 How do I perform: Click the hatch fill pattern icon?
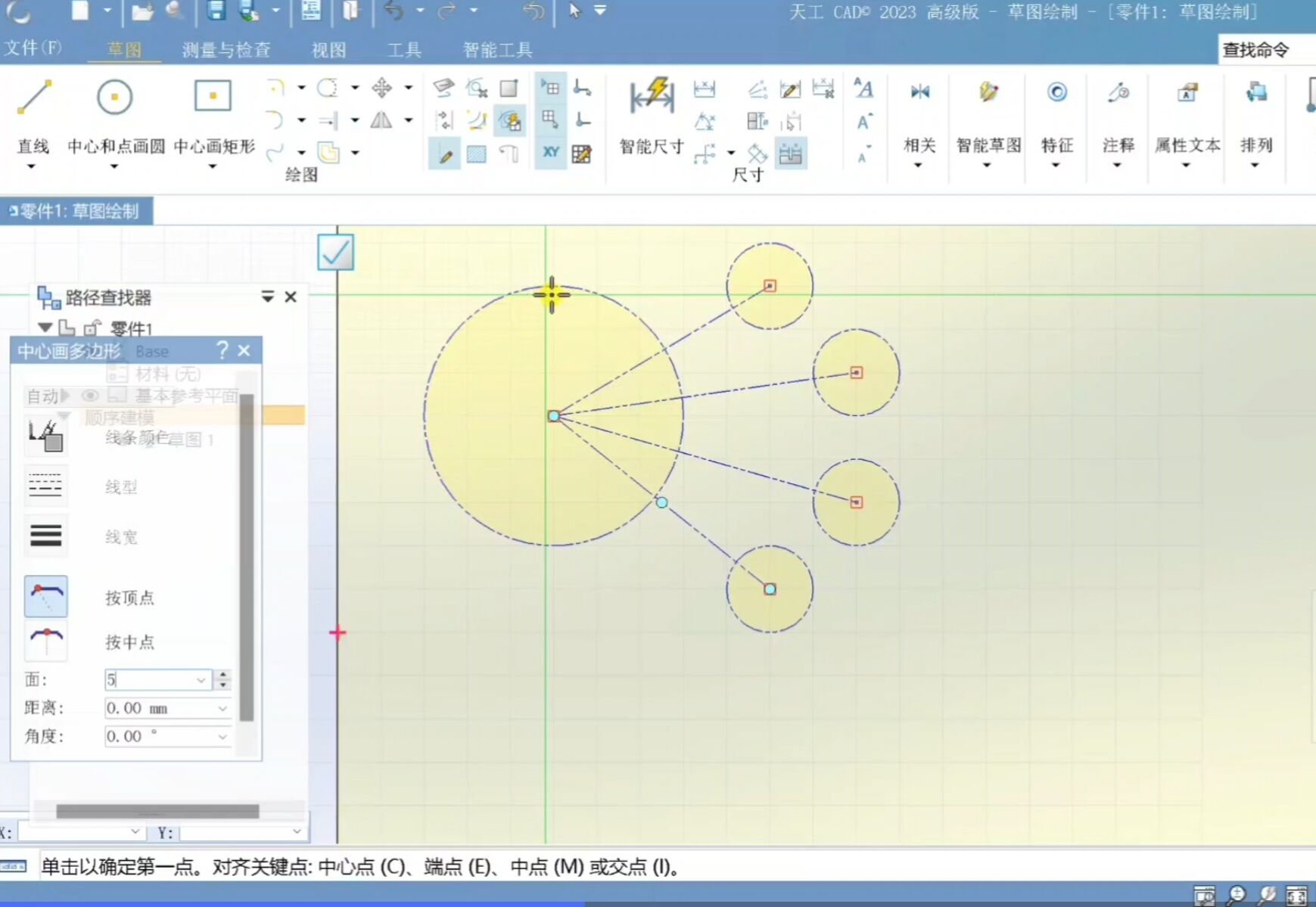pos(477,154)
